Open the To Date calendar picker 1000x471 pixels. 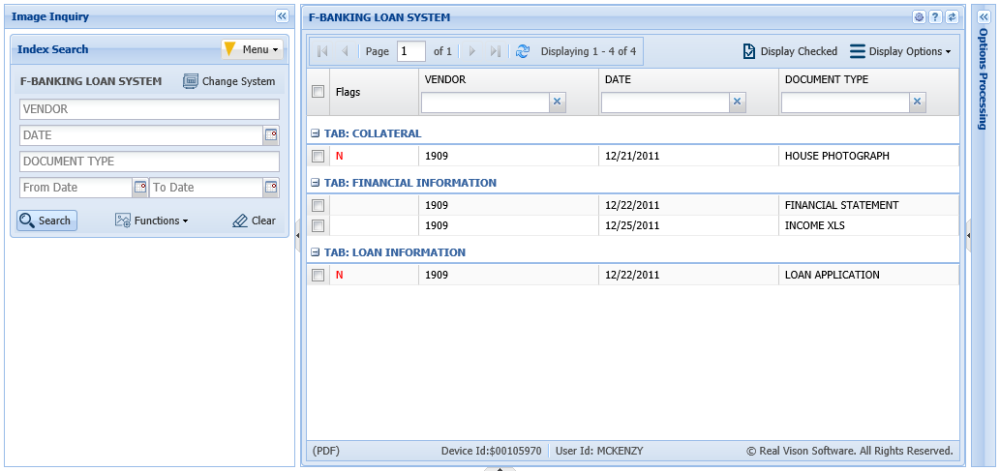point(271,187)
